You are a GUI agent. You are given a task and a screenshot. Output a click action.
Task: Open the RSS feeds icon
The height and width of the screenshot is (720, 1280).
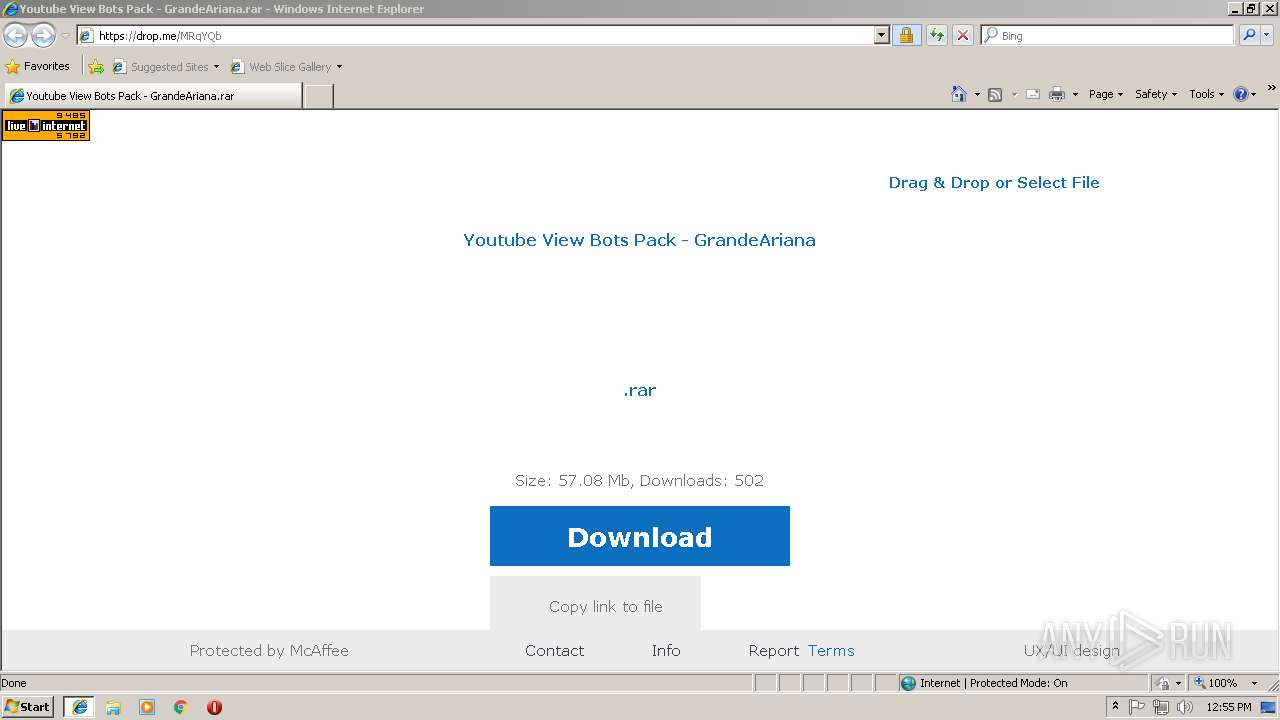pyautogui.click(x=995, y=94)
